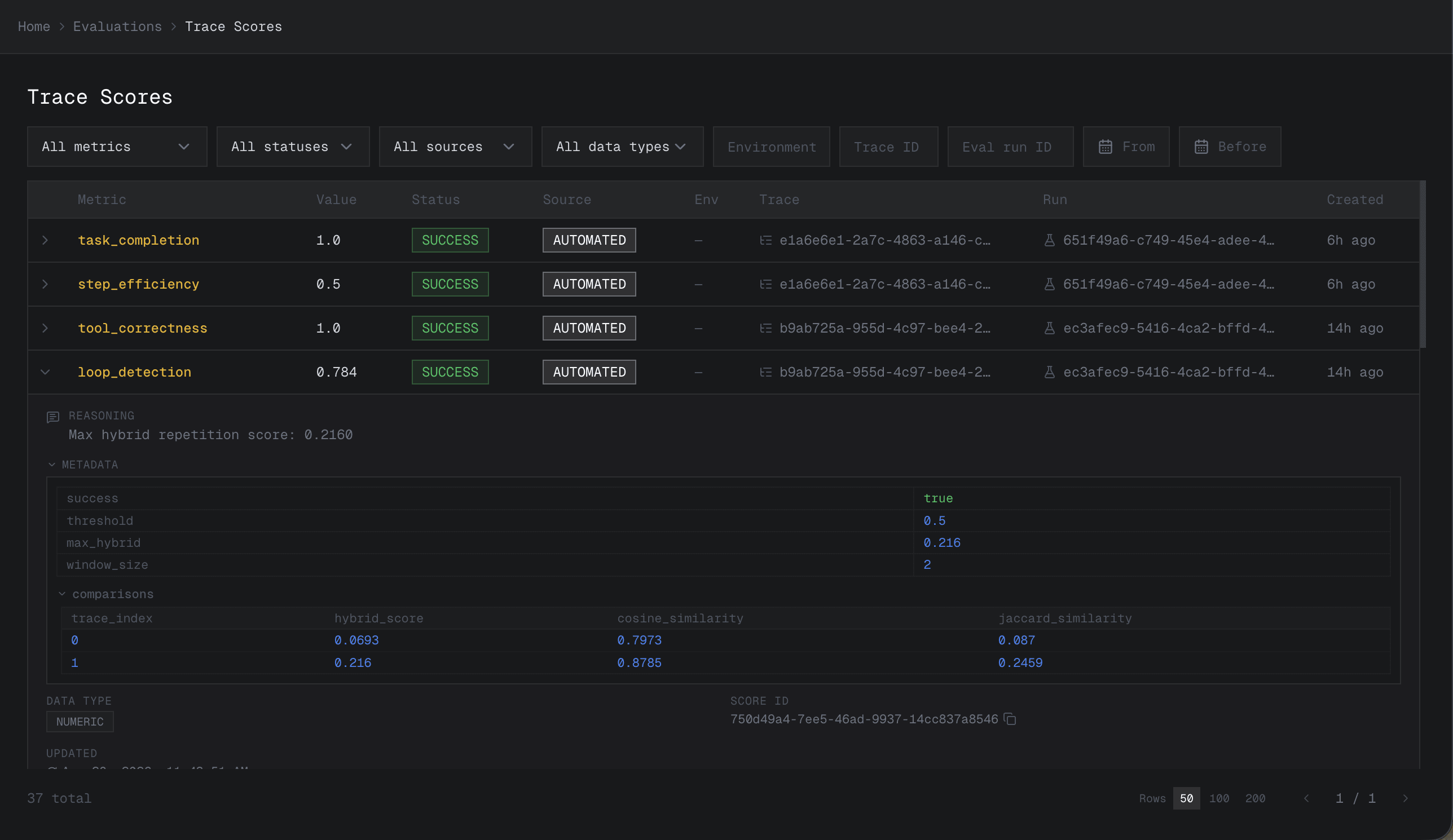Open the All data types dropdown
Viewport: 1453px width, 840px height.
622,147
